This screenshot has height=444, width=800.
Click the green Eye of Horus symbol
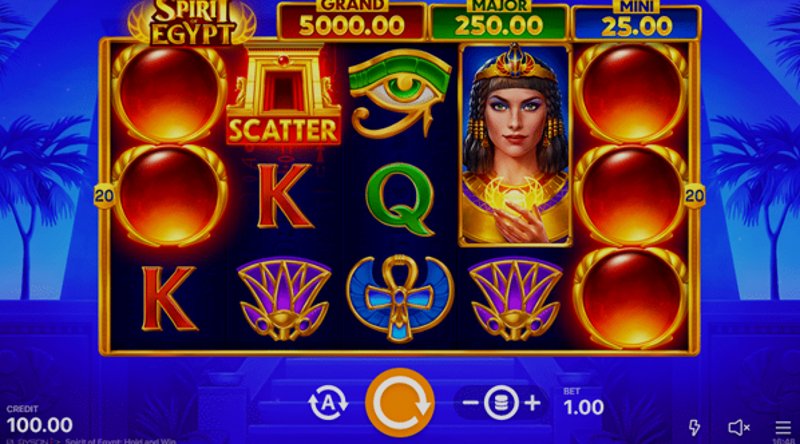(399, 93)
